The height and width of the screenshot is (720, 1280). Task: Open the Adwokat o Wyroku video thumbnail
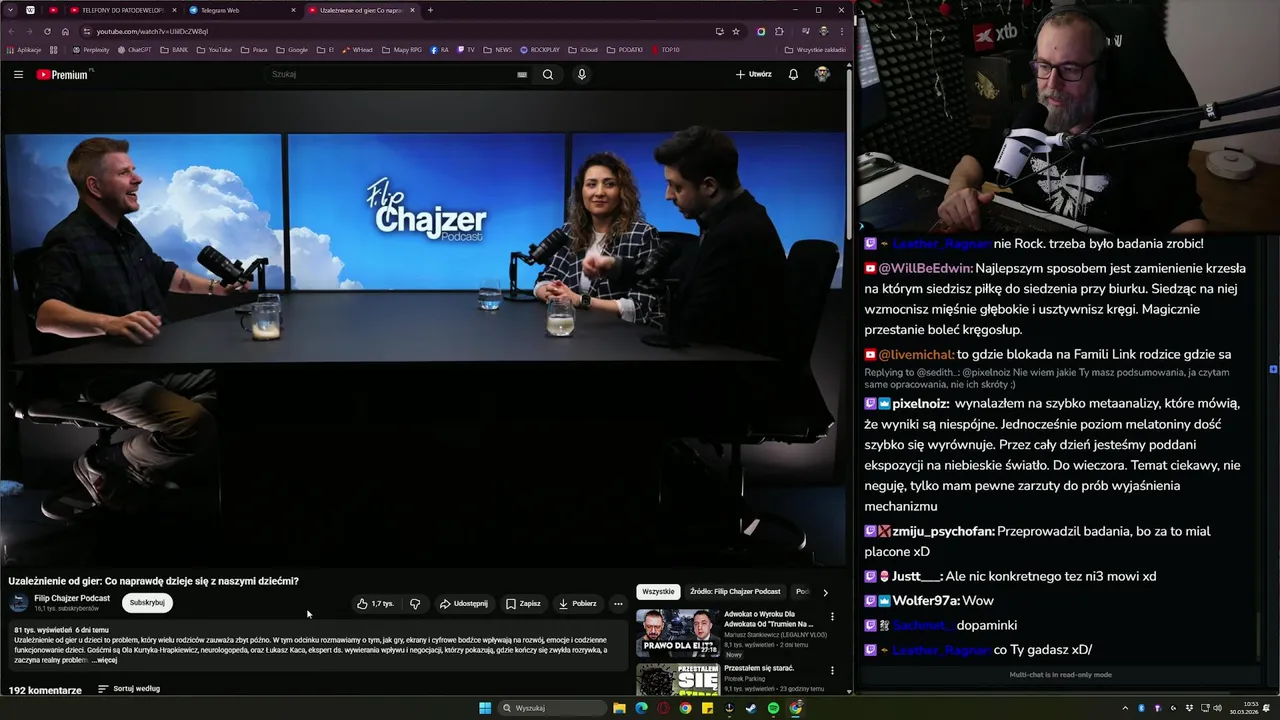pos(677,633)
